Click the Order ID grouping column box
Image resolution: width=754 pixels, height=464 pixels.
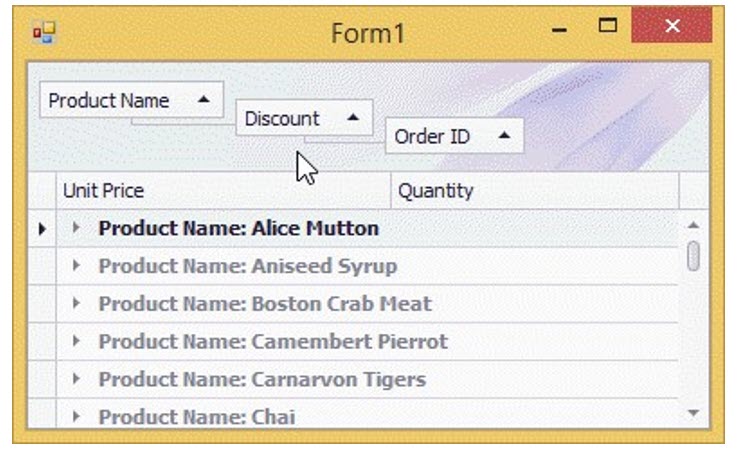click(432, 136)
